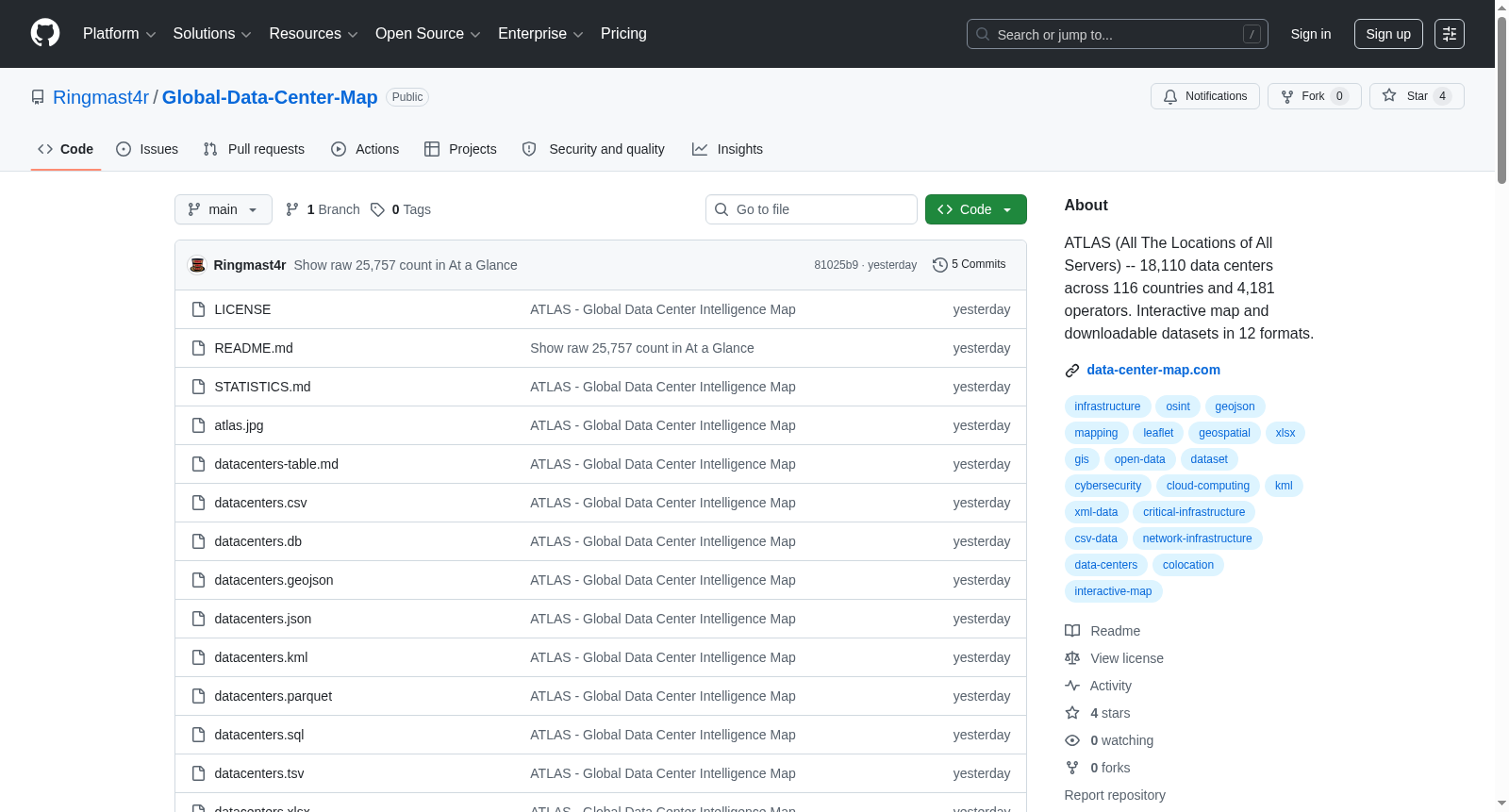Switch to the Pull requests tab
This screenshot has width=1509, height=812.
pos(254,149)
